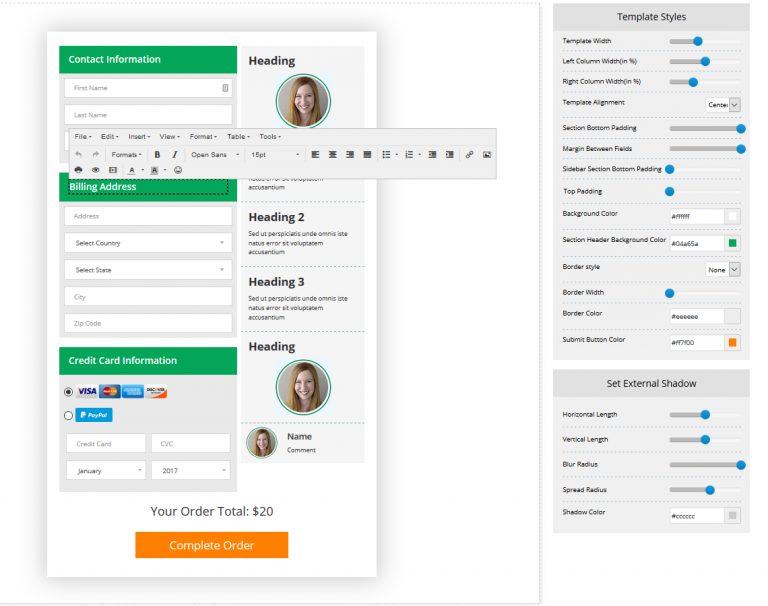The width and height of the screenshot is (768, 606).
Task: Click the print icon in editor
Action: pyautogui.click(x=78, y=170)
